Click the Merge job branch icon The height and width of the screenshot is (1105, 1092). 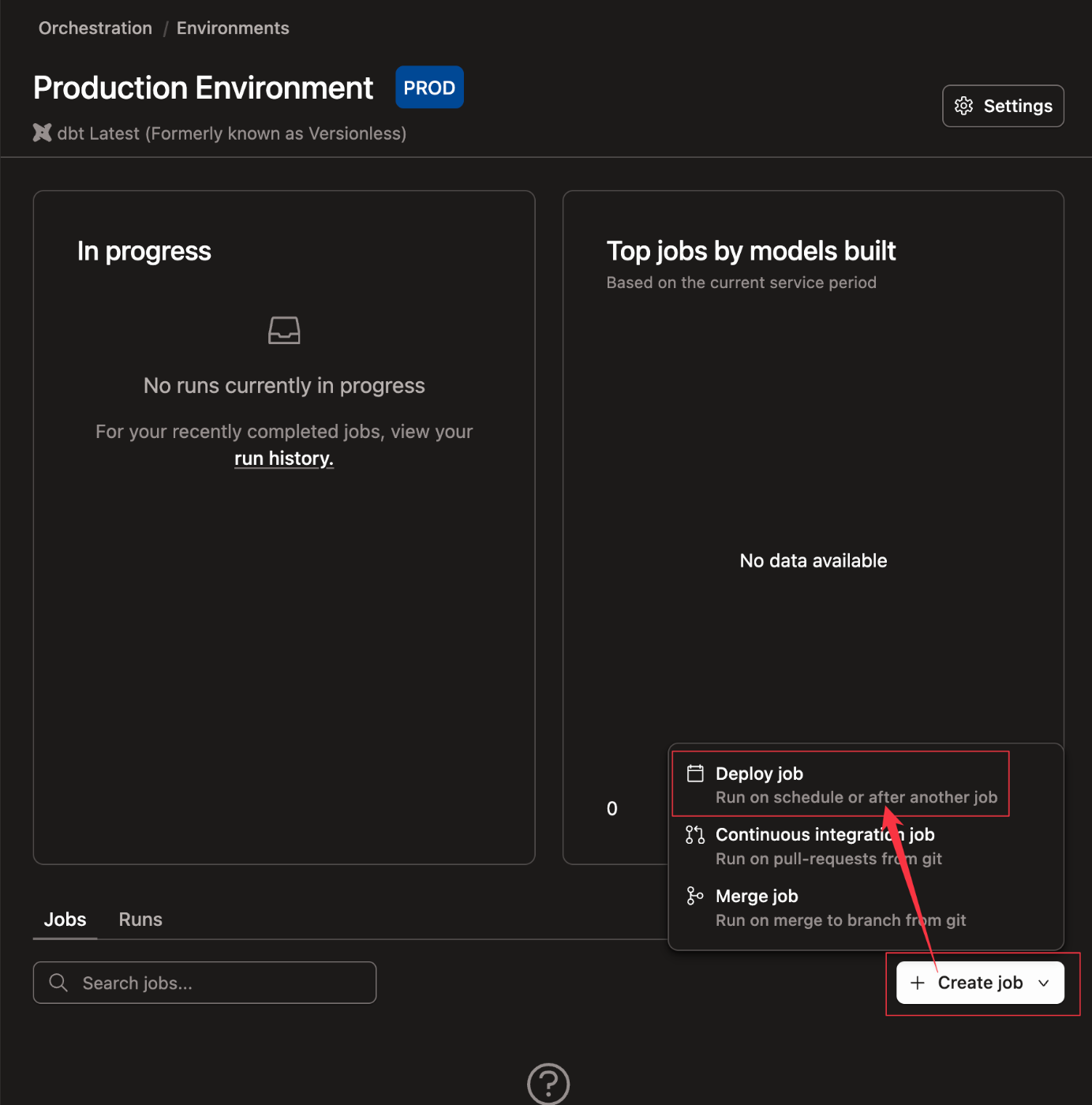[695, 896]
